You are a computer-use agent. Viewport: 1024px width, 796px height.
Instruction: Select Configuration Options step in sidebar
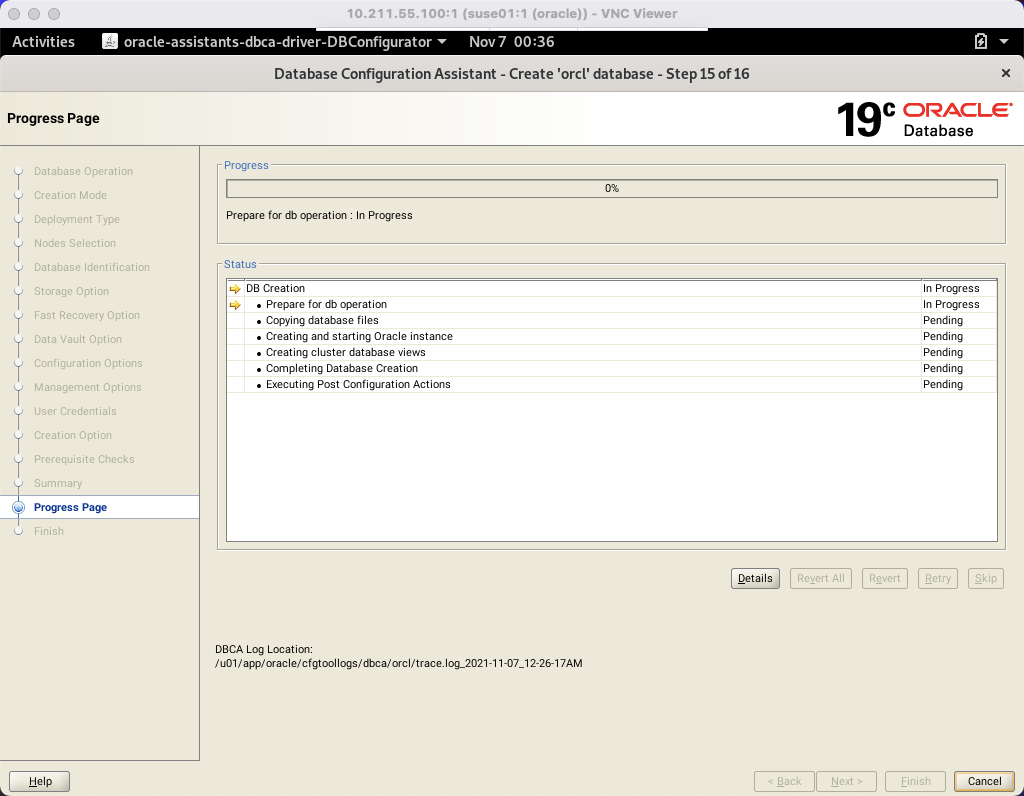(x=88, y=363)
